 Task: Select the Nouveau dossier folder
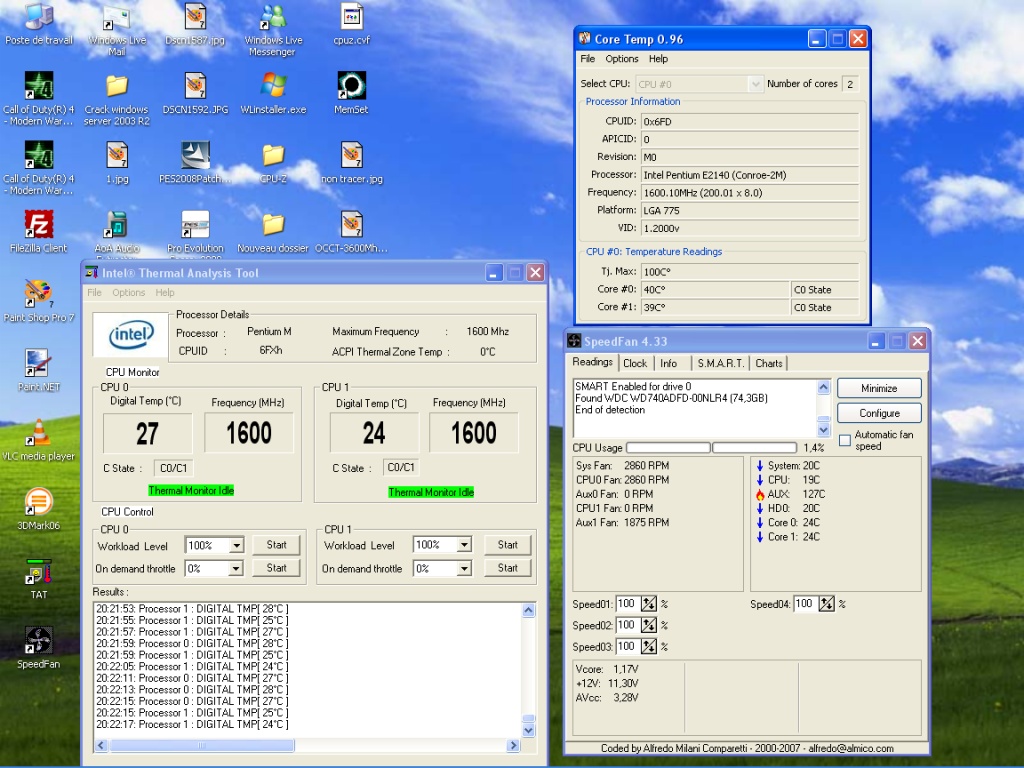click(273, 232)
